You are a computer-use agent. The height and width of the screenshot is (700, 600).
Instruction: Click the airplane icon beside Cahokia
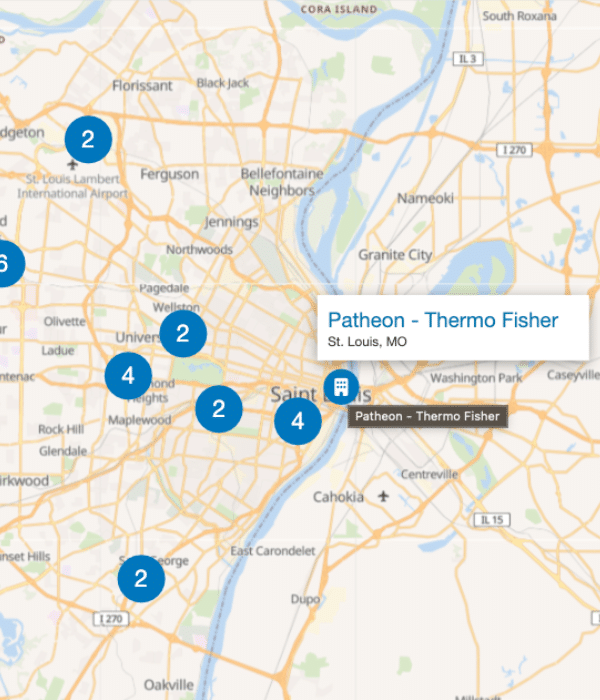tap(383, 496)
